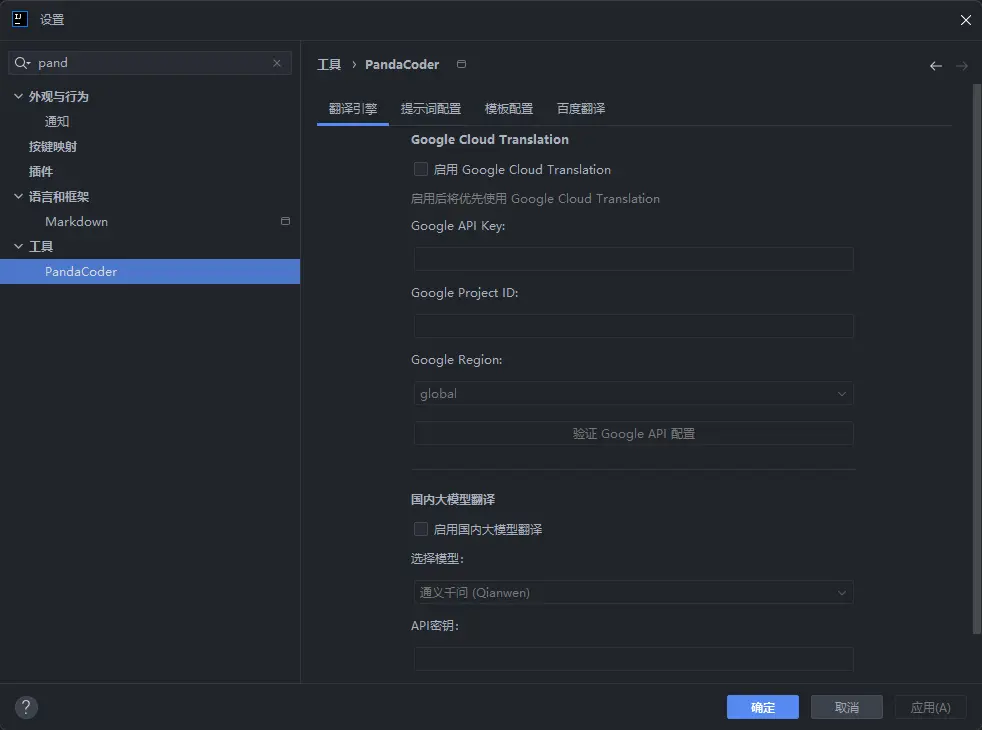Click 验证 Google API 配置 button
982x730 pixels.
[x=633, y=433]
